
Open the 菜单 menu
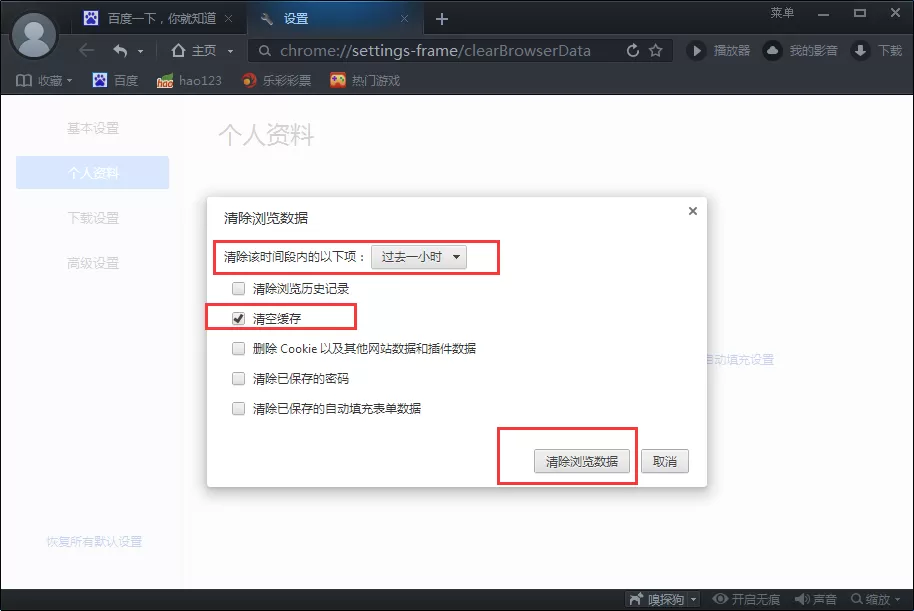pyautogui.click(x=782, y=13)
